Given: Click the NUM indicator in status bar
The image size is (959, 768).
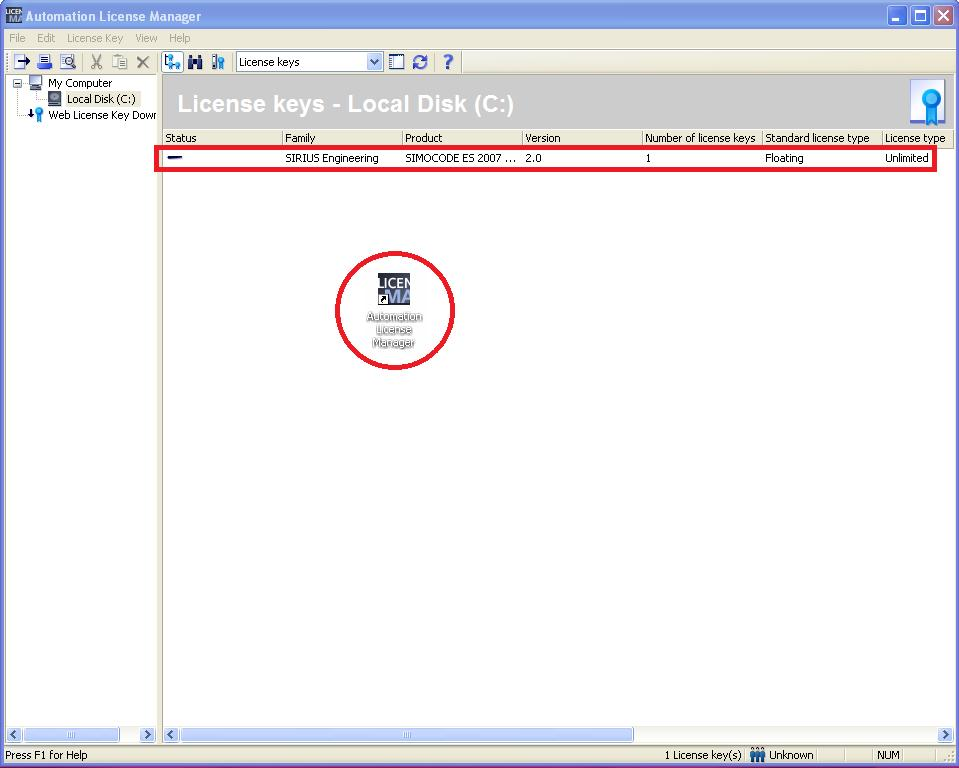Looking at the screenshot, I should pos(888,755).
